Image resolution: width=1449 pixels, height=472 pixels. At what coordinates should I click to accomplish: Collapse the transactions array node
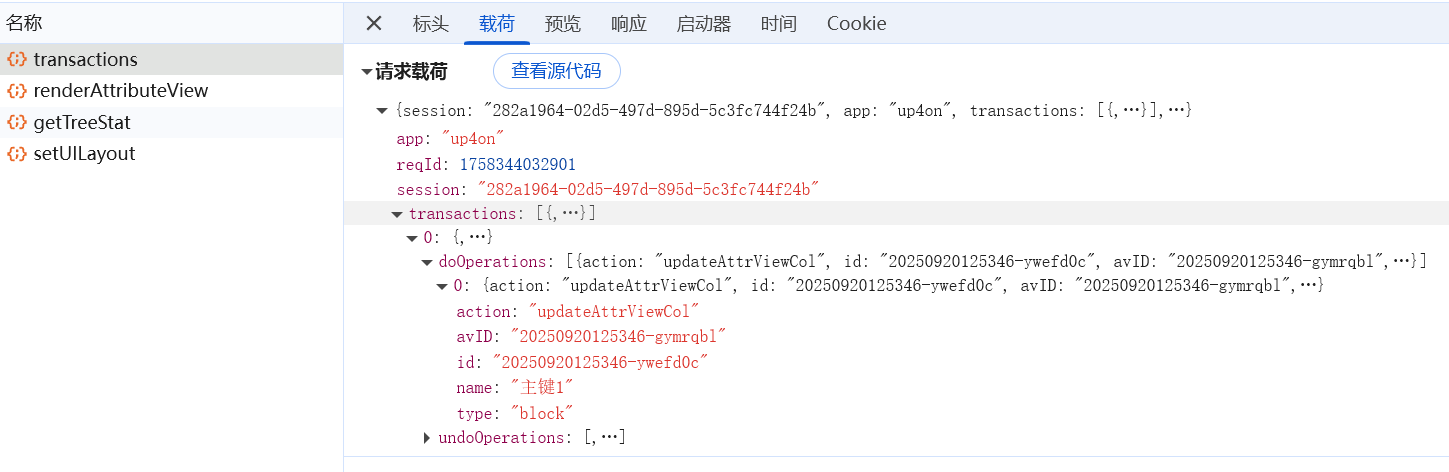tap(397, 214)
